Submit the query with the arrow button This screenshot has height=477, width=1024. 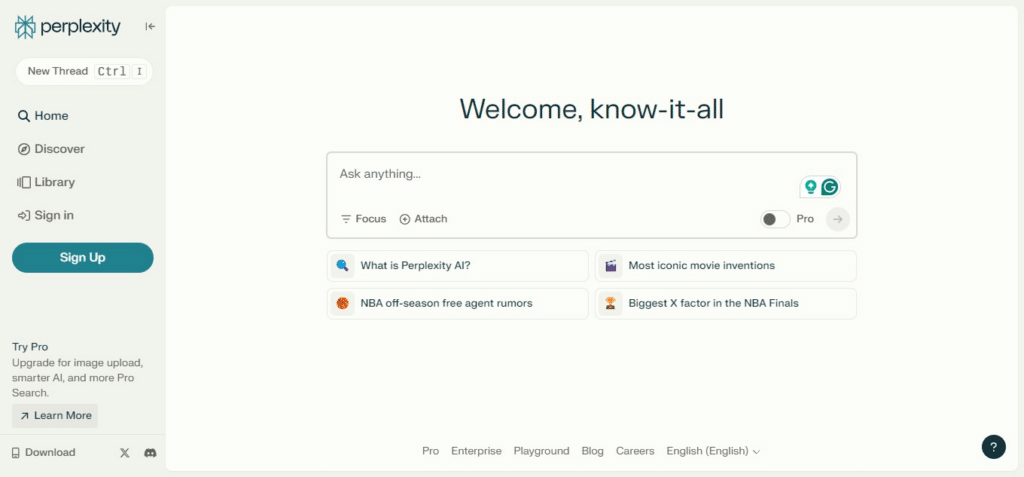pos(838,219)
